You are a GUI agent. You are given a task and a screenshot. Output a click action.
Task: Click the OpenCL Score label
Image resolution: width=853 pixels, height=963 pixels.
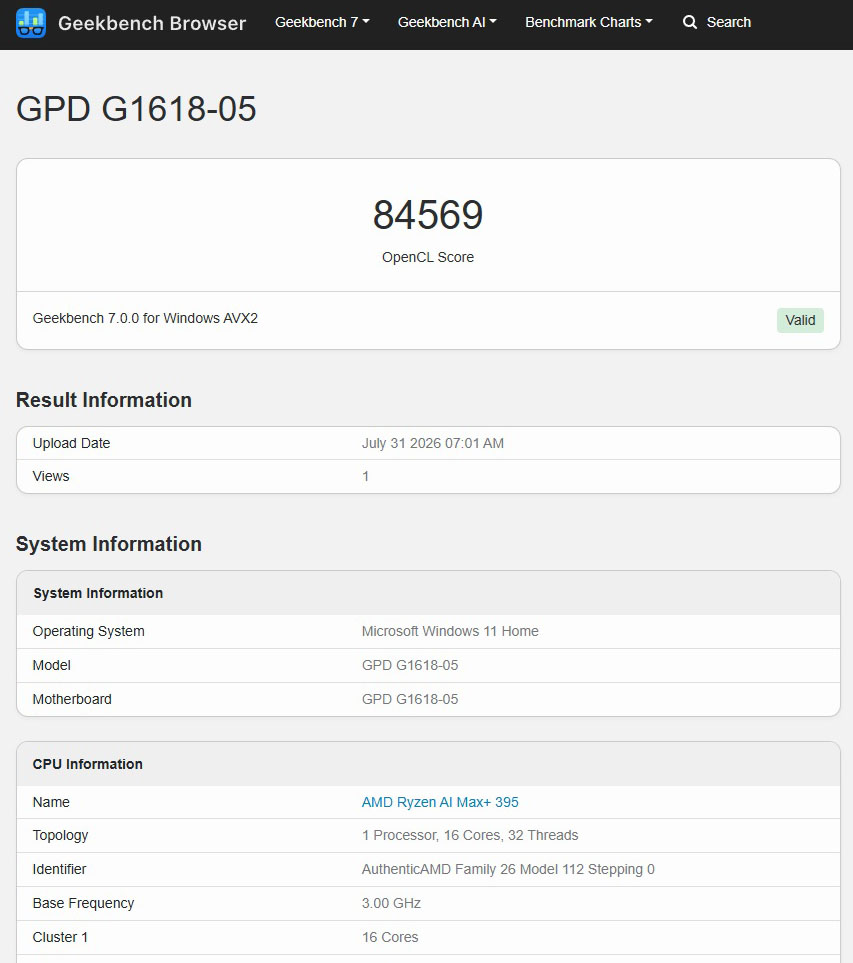(x=428, y=257)
